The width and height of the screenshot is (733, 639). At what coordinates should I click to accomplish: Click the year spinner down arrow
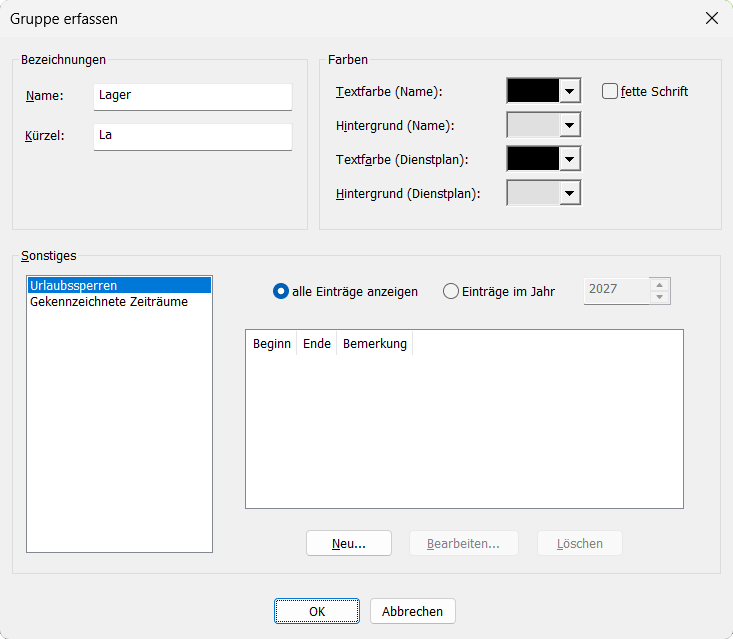[660, 297]
